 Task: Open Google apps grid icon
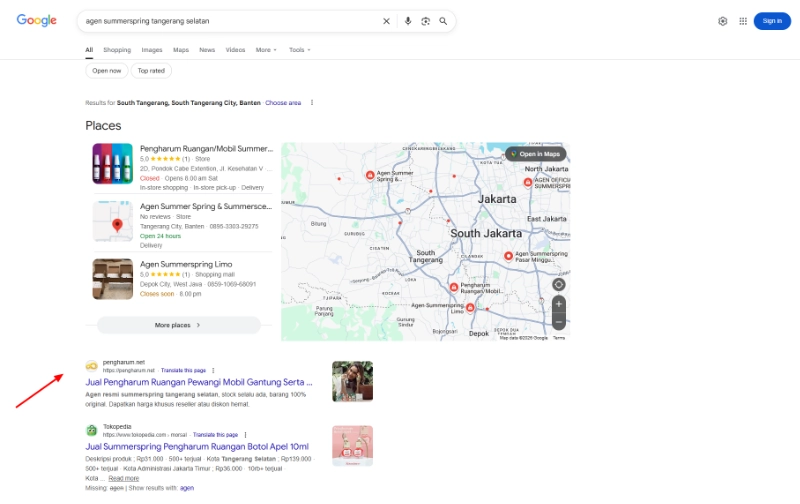743,21
